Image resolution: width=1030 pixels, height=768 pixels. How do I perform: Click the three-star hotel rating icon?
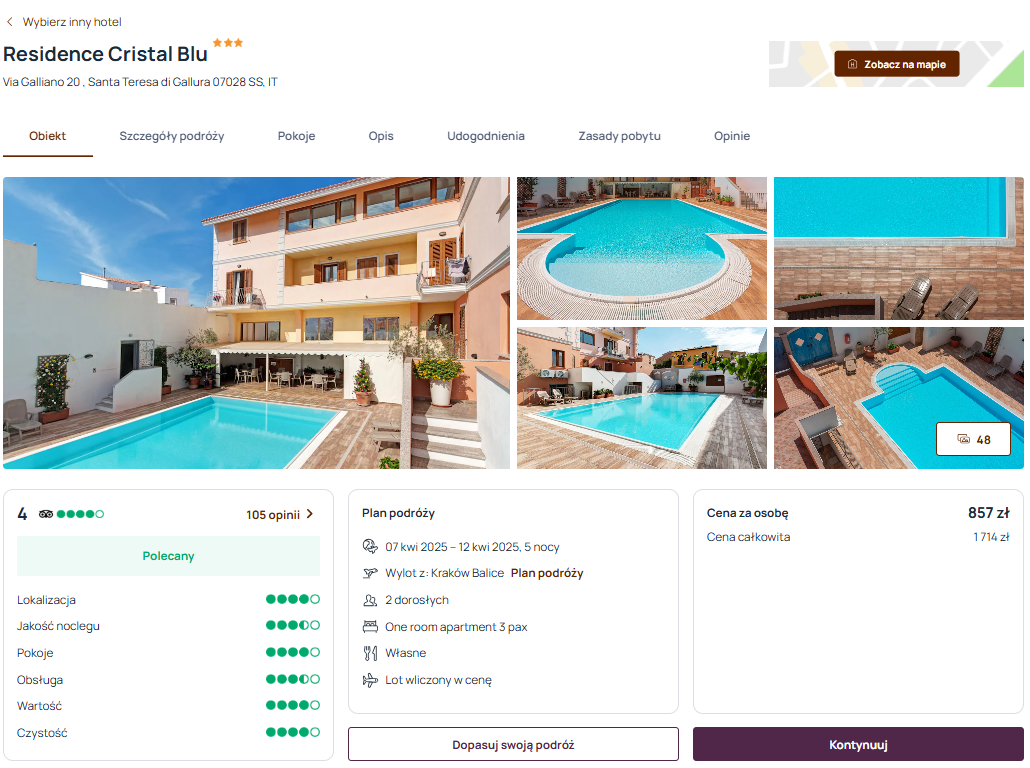(x=227, y=43)
